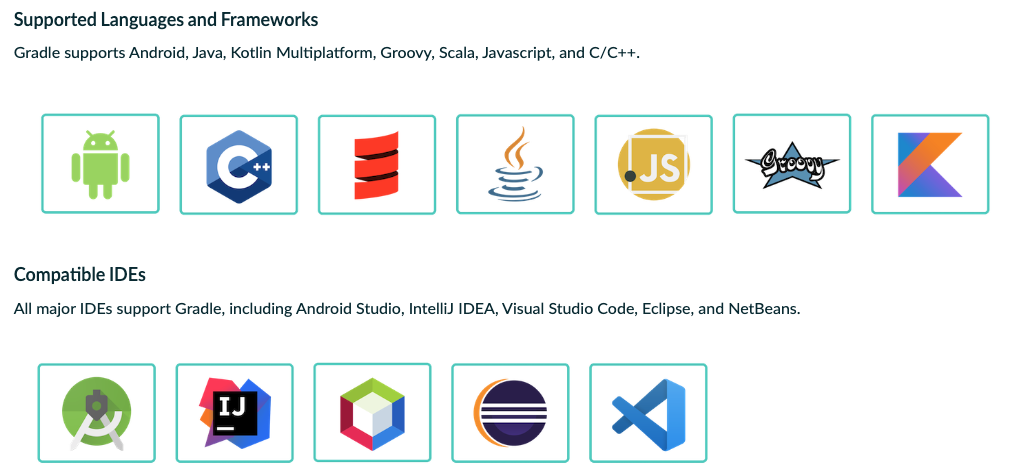Click the Android robot logo
Screen dimensions: 1012x476
point(100,164)
